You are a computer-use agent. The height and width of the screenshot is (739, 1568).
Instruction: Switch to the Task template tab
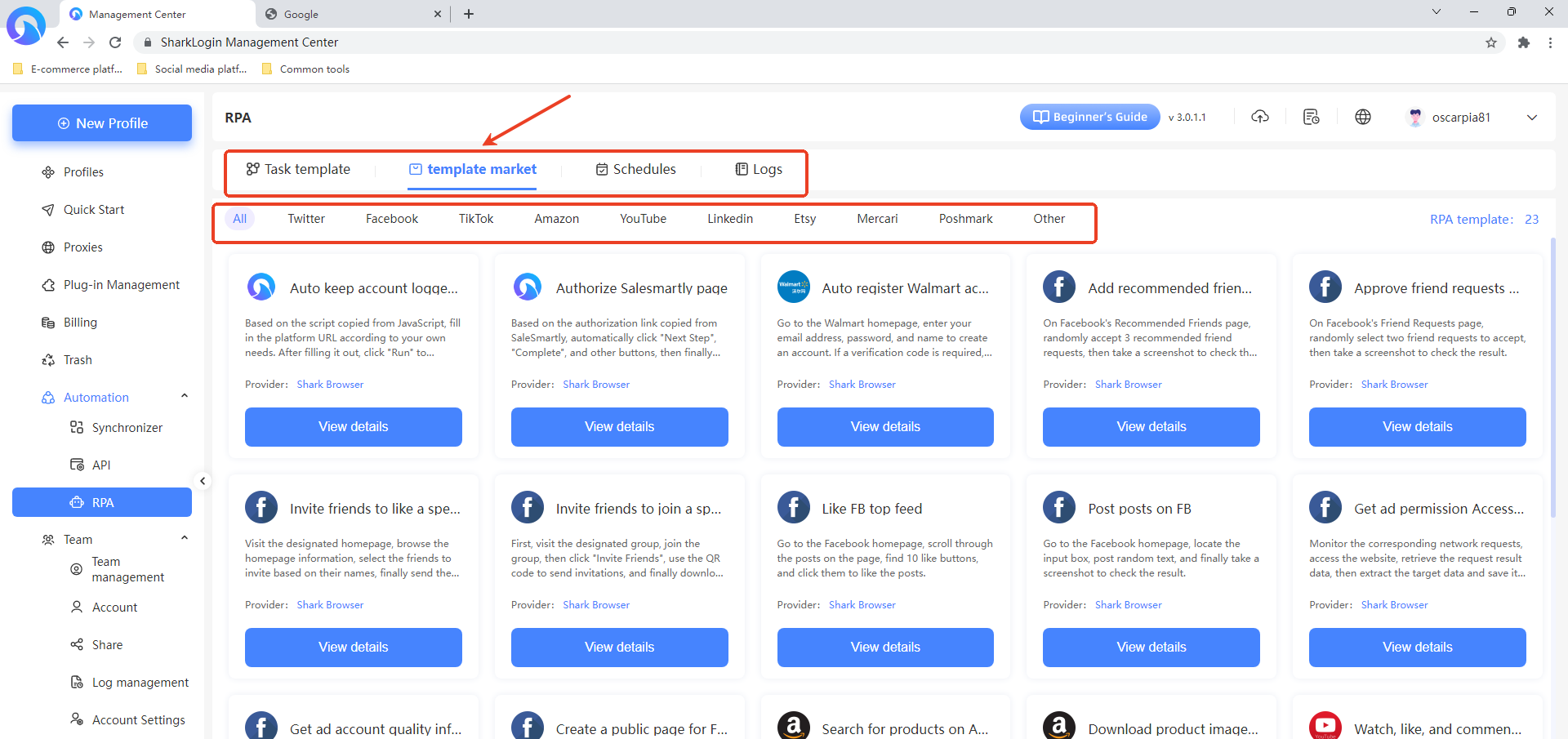click(298, 169)
